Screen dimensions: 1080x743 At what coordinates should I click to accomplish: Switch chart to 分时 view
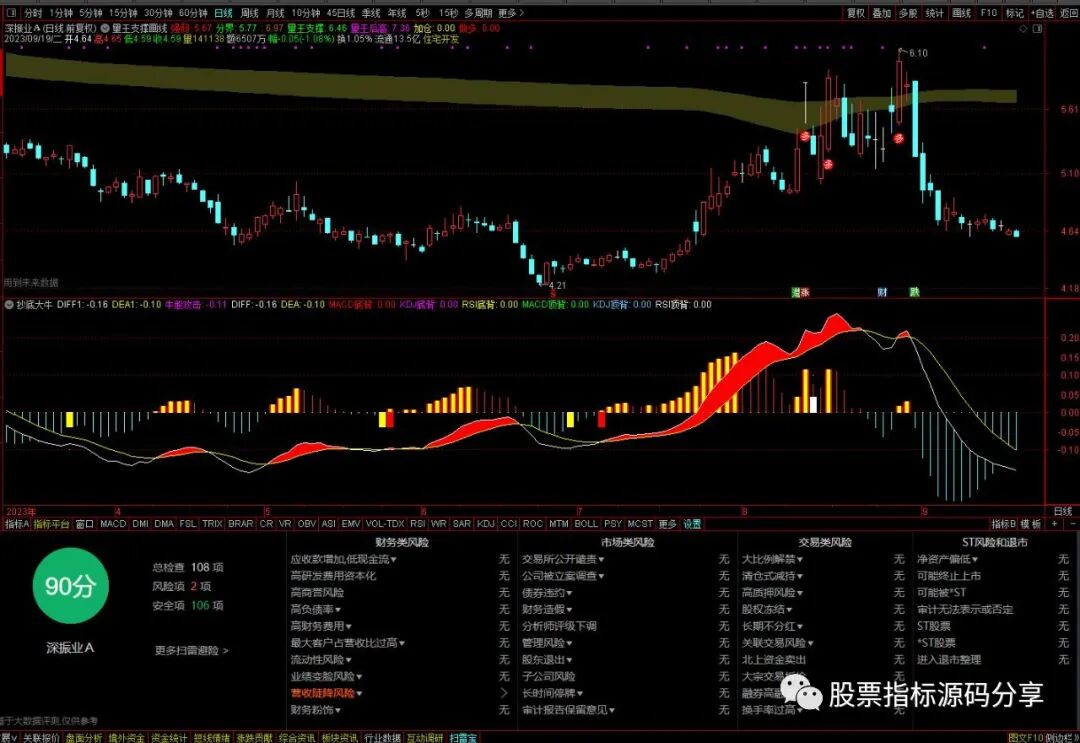pyautogui.click(x=32, y=12)
